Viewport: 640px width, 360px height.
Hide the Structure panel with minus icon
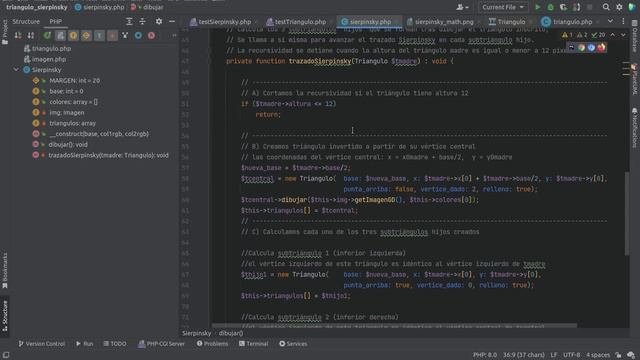pyautogui.click(x=172, y=21)
